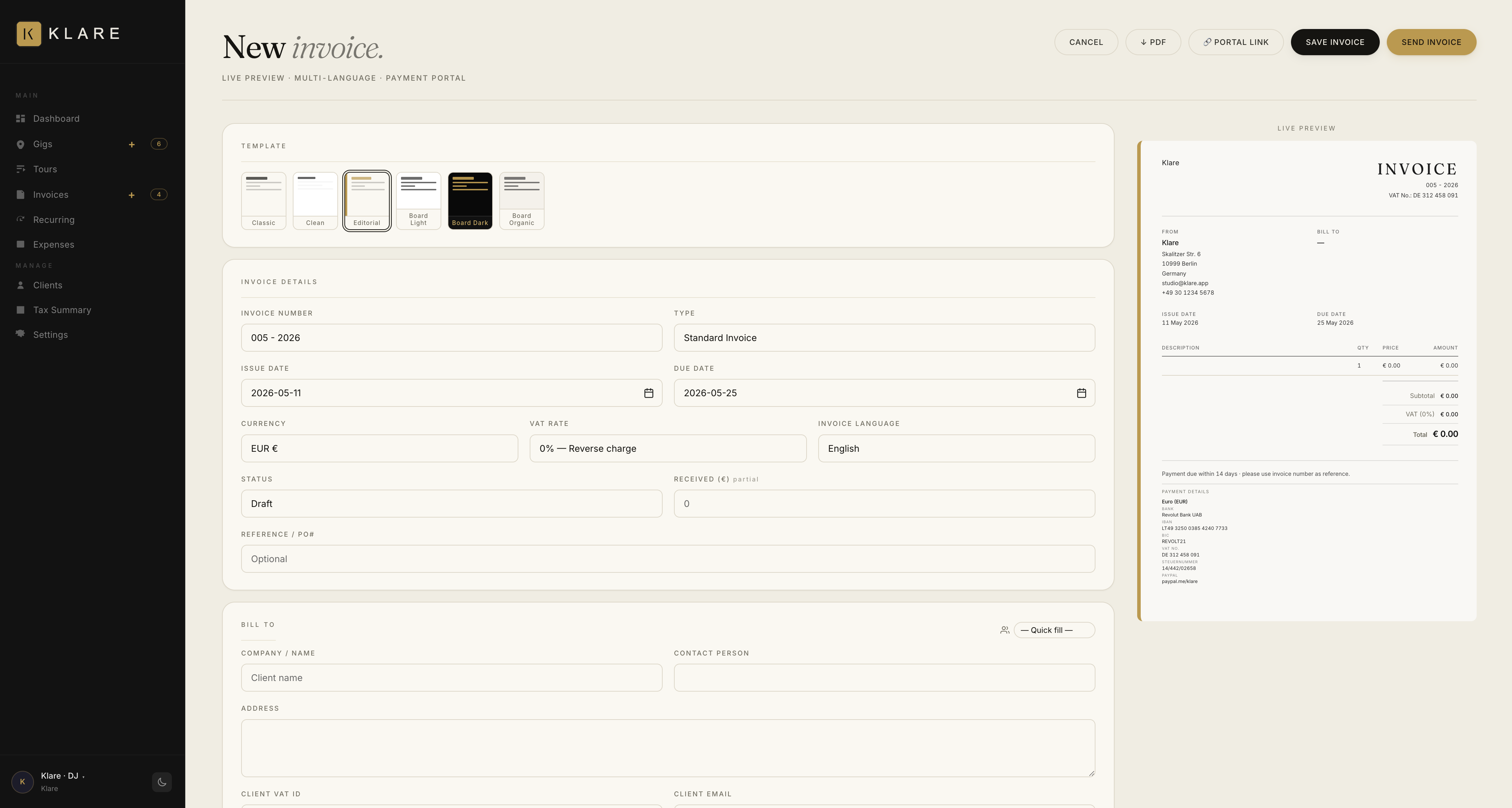Click the Gigs location pin icon

pos(21,144)
